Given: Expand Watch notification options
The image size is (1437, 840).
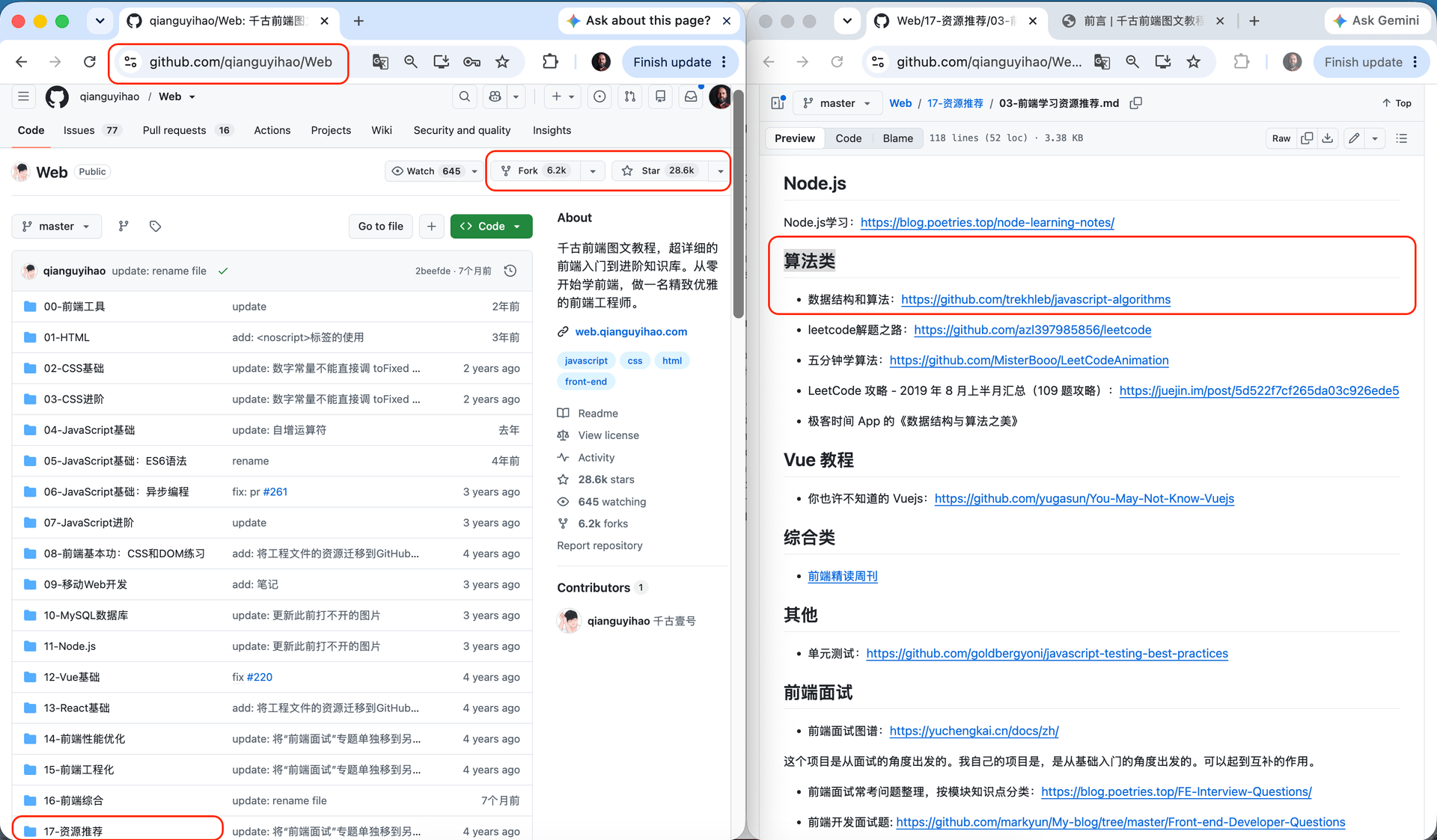Looking at the screenshot, I should coord(475,171).
